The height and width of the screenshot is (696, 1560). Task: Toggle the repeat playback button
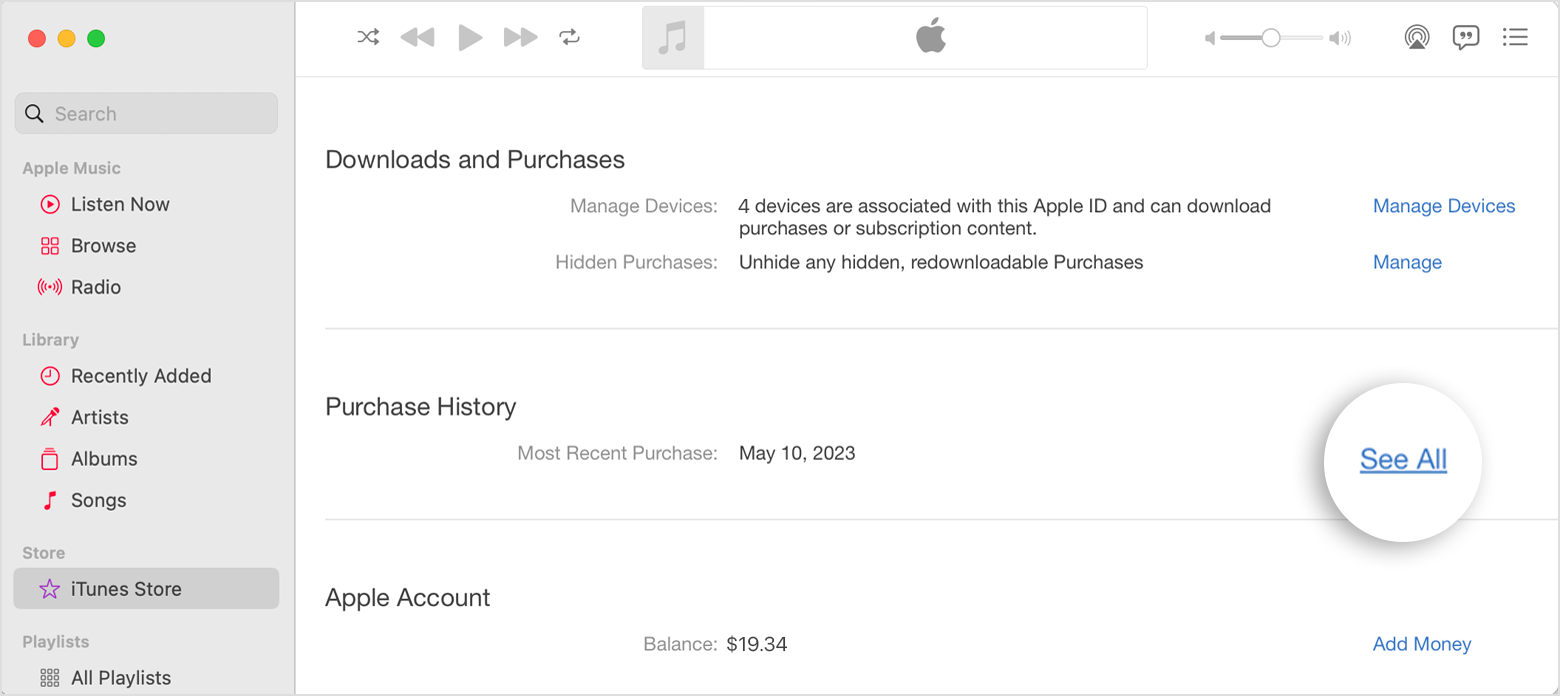coord(569,38)
